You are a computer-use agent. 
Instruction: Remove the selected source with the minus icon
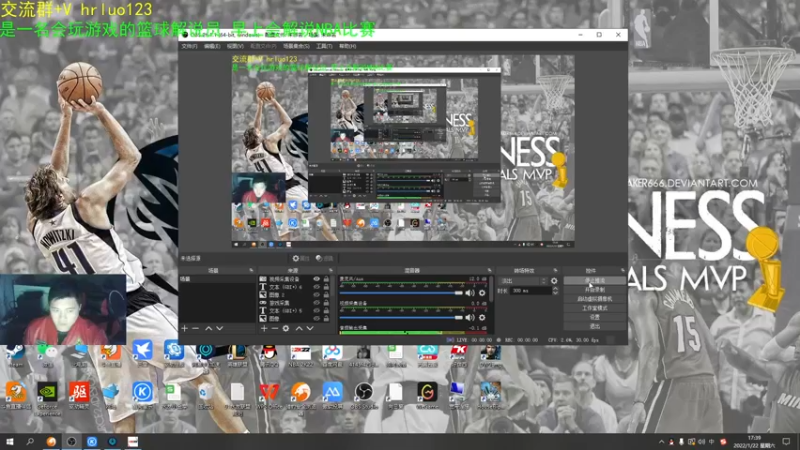(x=274, y=329)
